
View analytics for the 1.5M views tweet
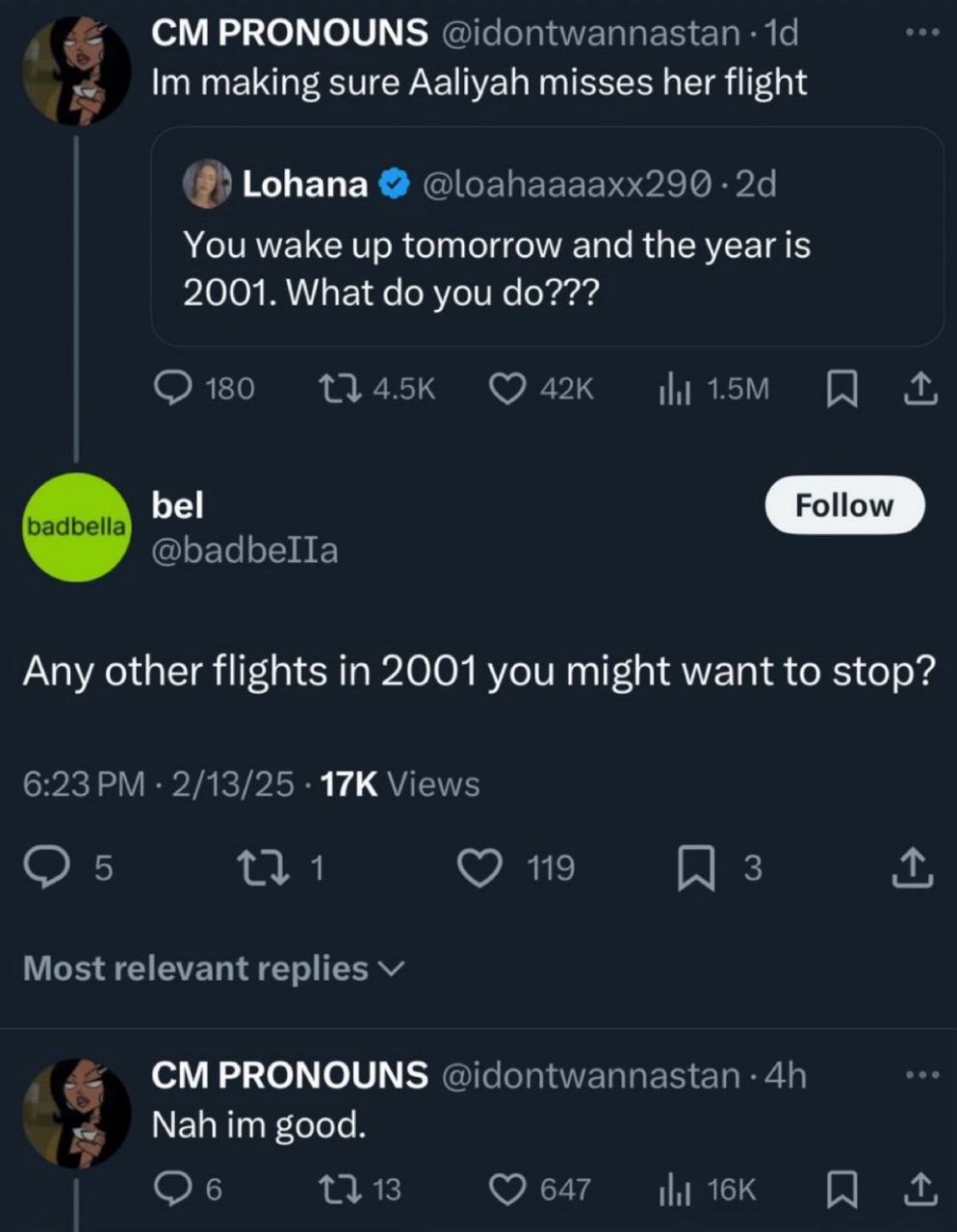[x=713, y=388]
